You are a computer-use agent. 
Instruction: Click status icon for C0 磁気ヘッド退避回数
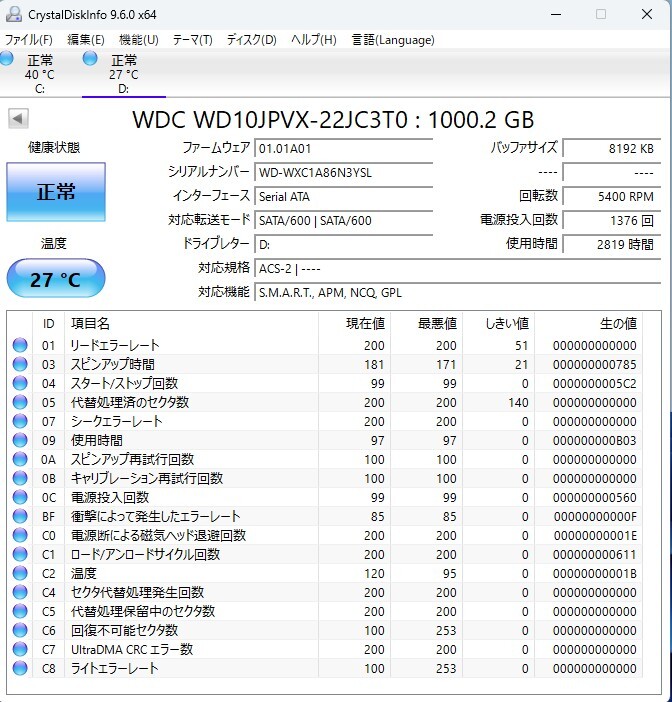tap(20, 535)
